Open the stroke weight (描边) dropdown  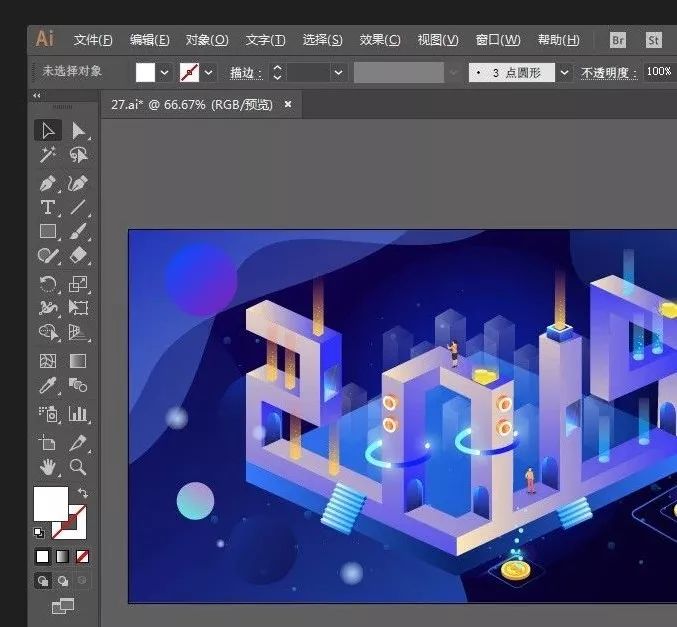pos(338,72)
